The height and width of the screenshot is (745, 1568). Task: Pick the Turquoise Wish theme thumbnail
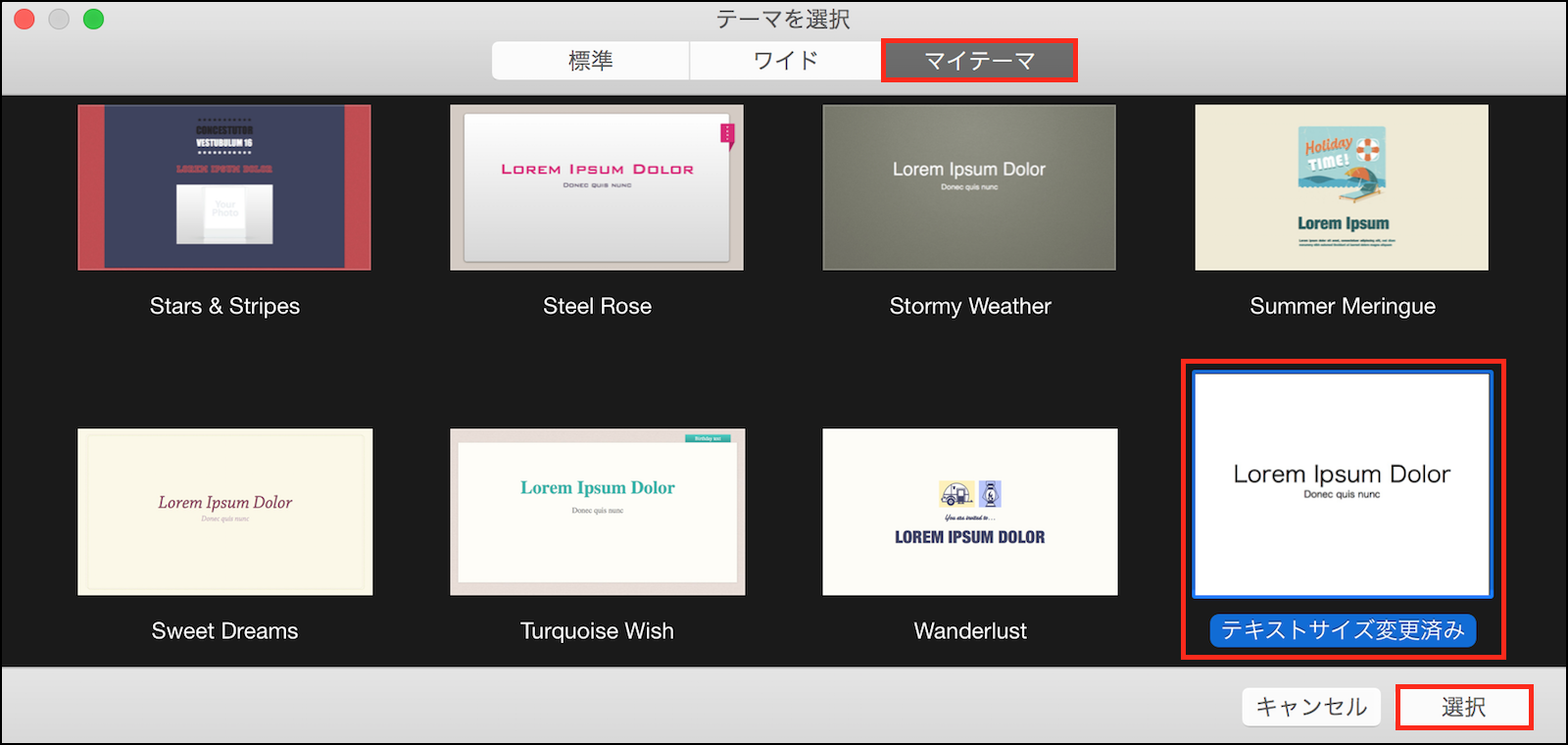coord(598,512)
